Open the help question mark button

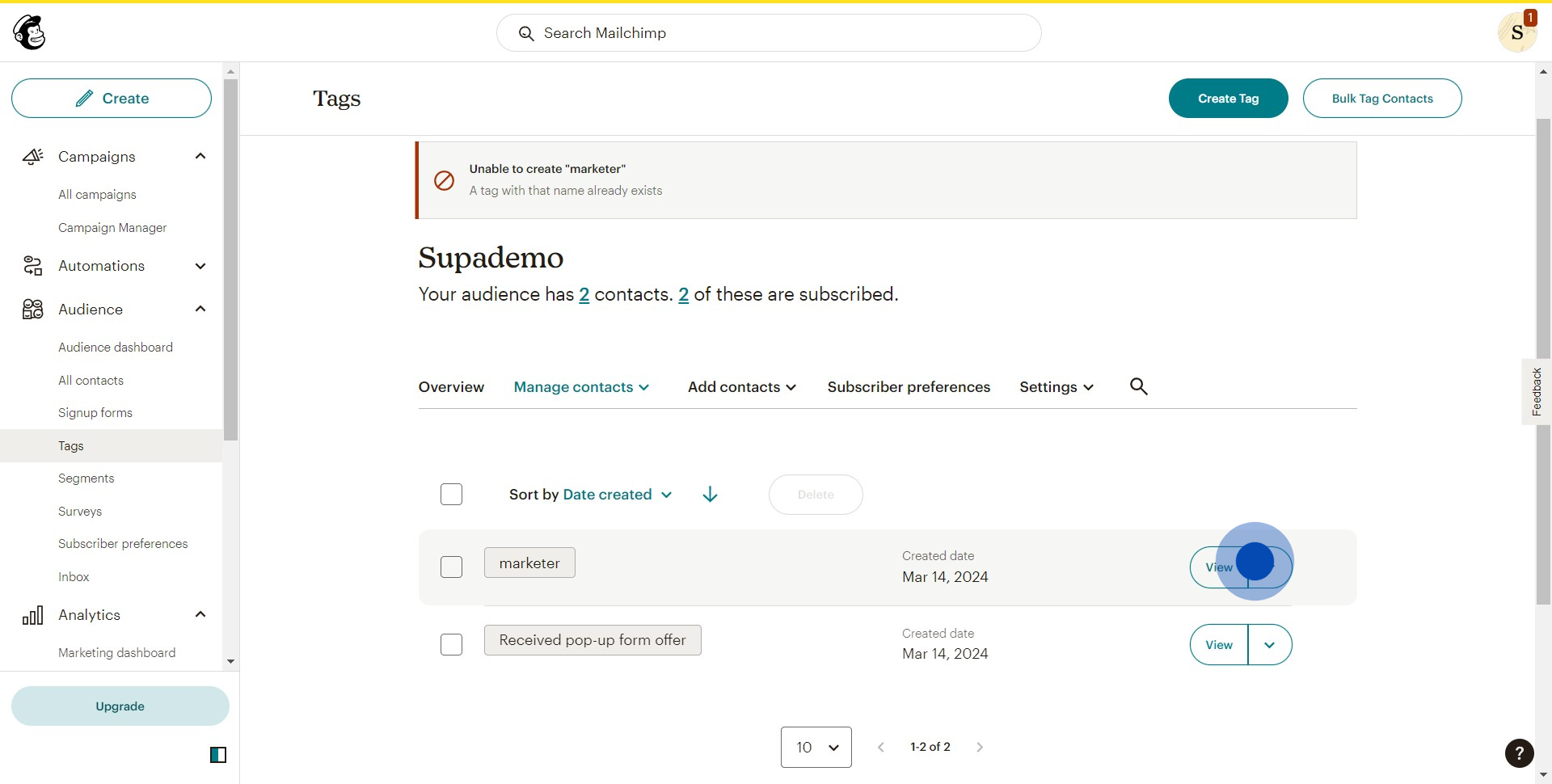point(1519,753)
